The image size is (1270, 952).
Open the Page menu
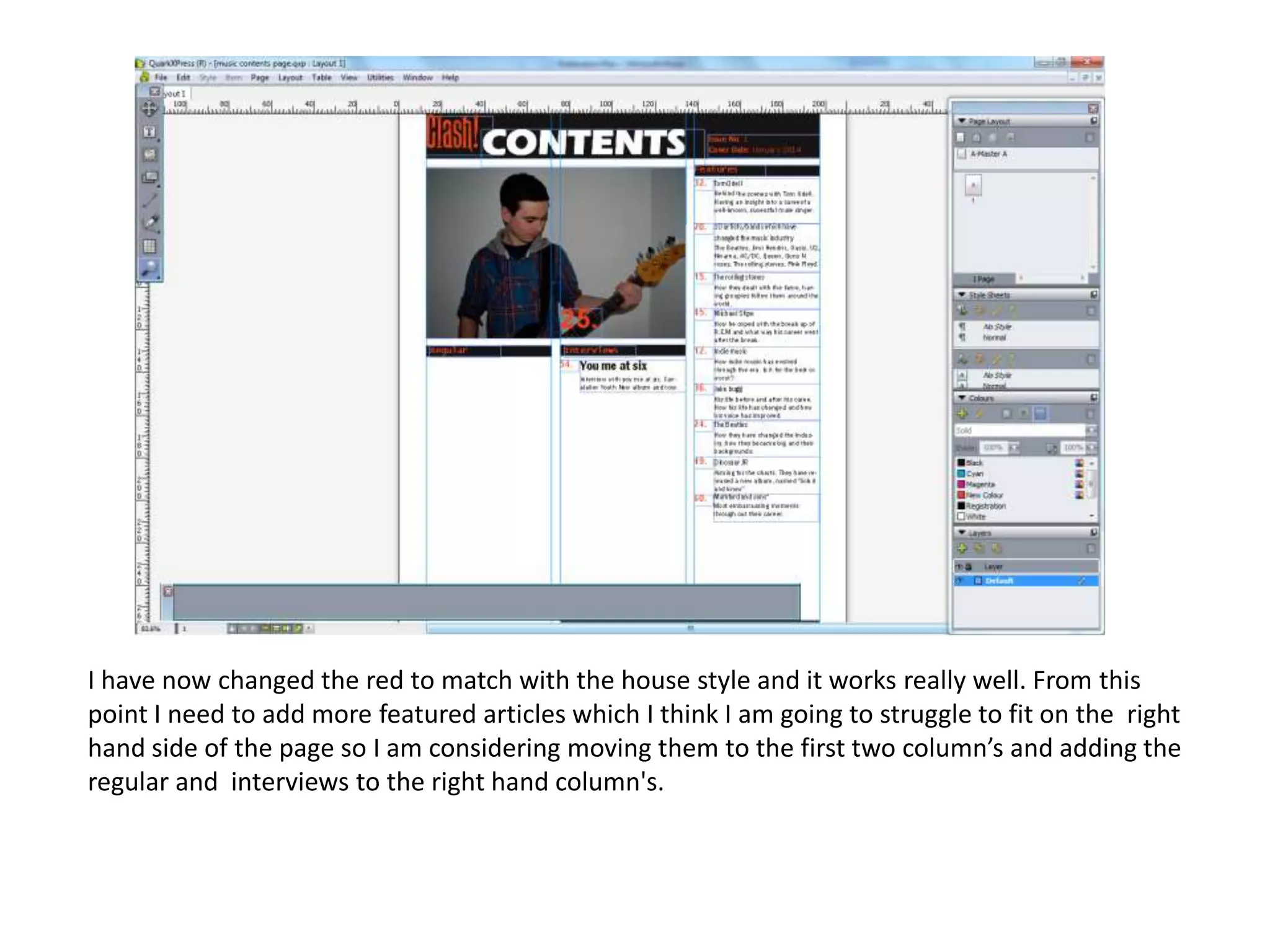(x=260, y=77)
